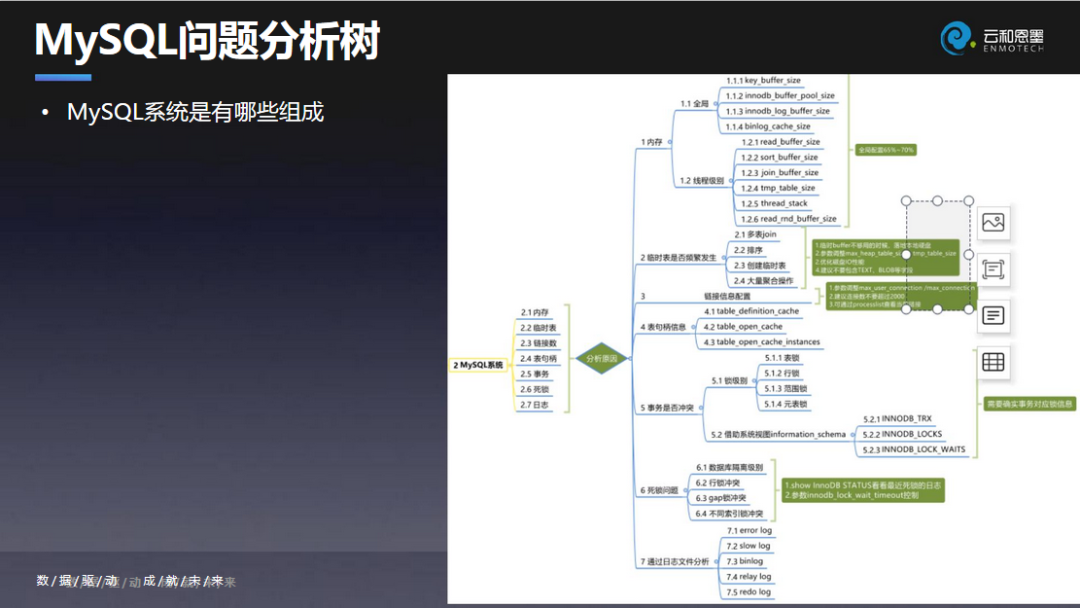Click the '6.4 不同索引锁冲突' node
This screenshot has height=608, width=1080.
point(729,514)
